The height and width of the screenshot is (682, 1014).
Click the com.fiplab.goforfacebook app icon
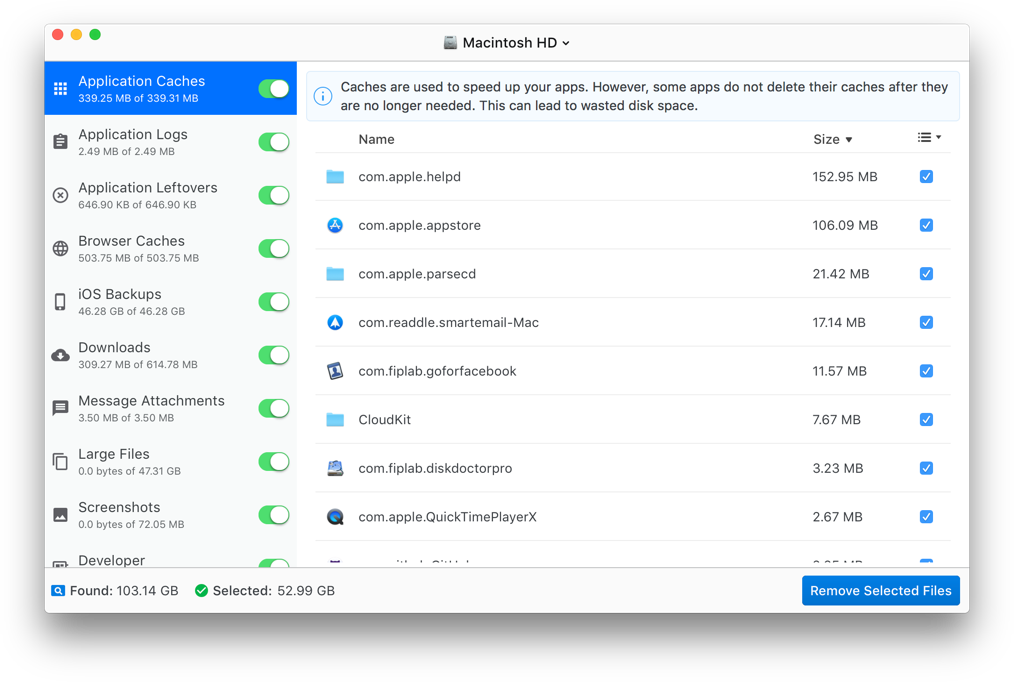[335, 371]
